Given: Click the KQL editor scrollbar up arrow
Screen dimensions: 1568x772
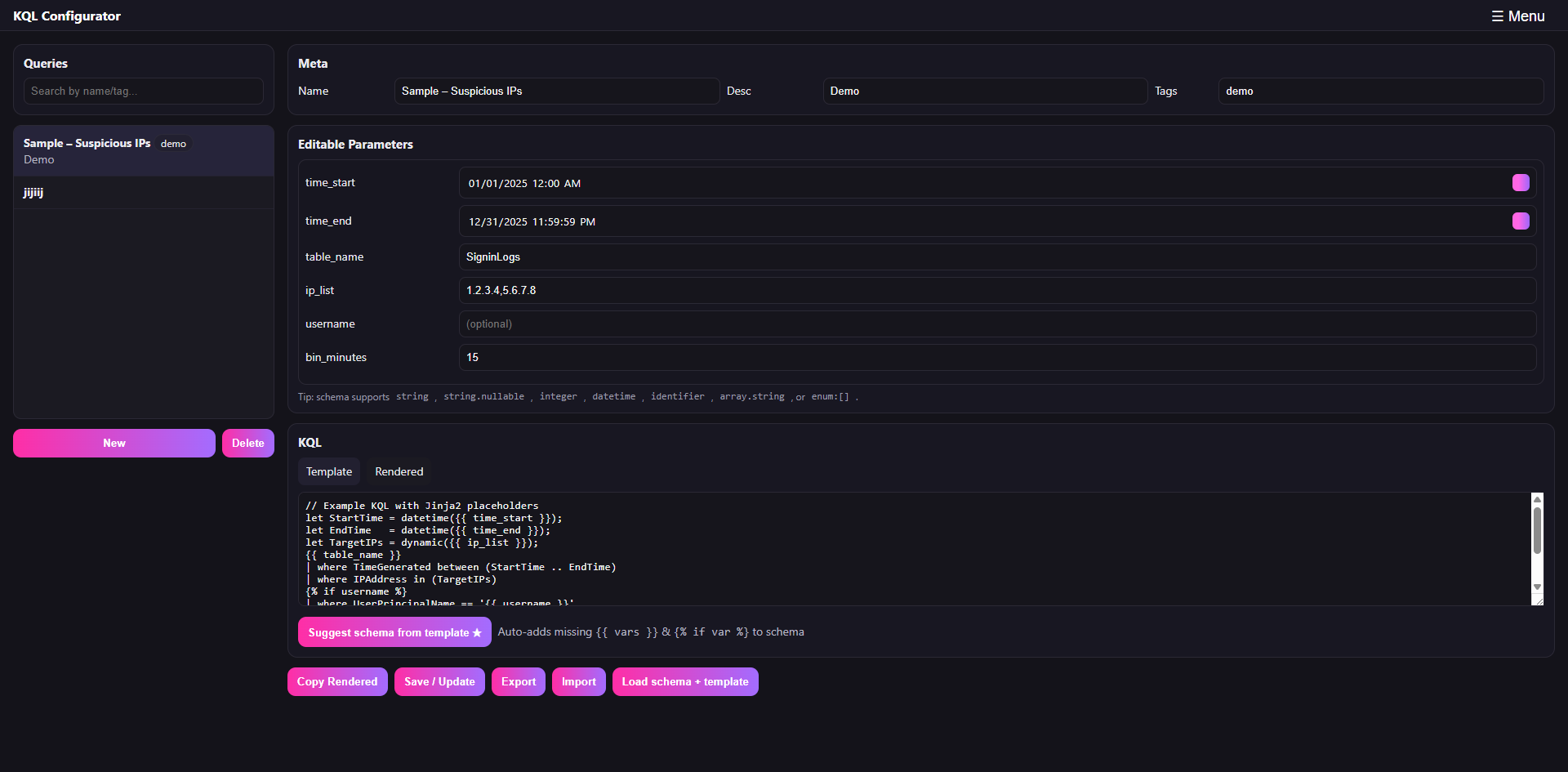Looking at the screenshot, I should 1539,499.
